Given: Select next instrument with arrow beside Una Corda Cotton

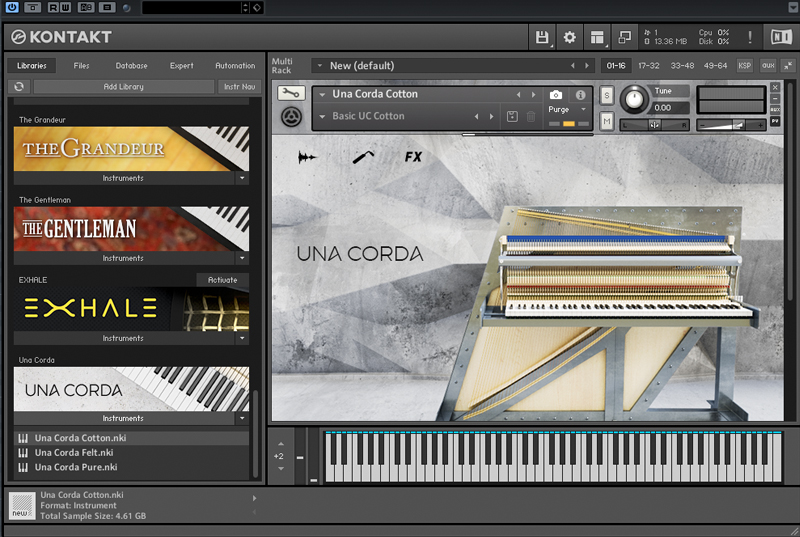Looking at the screenshot, I should coord(534,94).
